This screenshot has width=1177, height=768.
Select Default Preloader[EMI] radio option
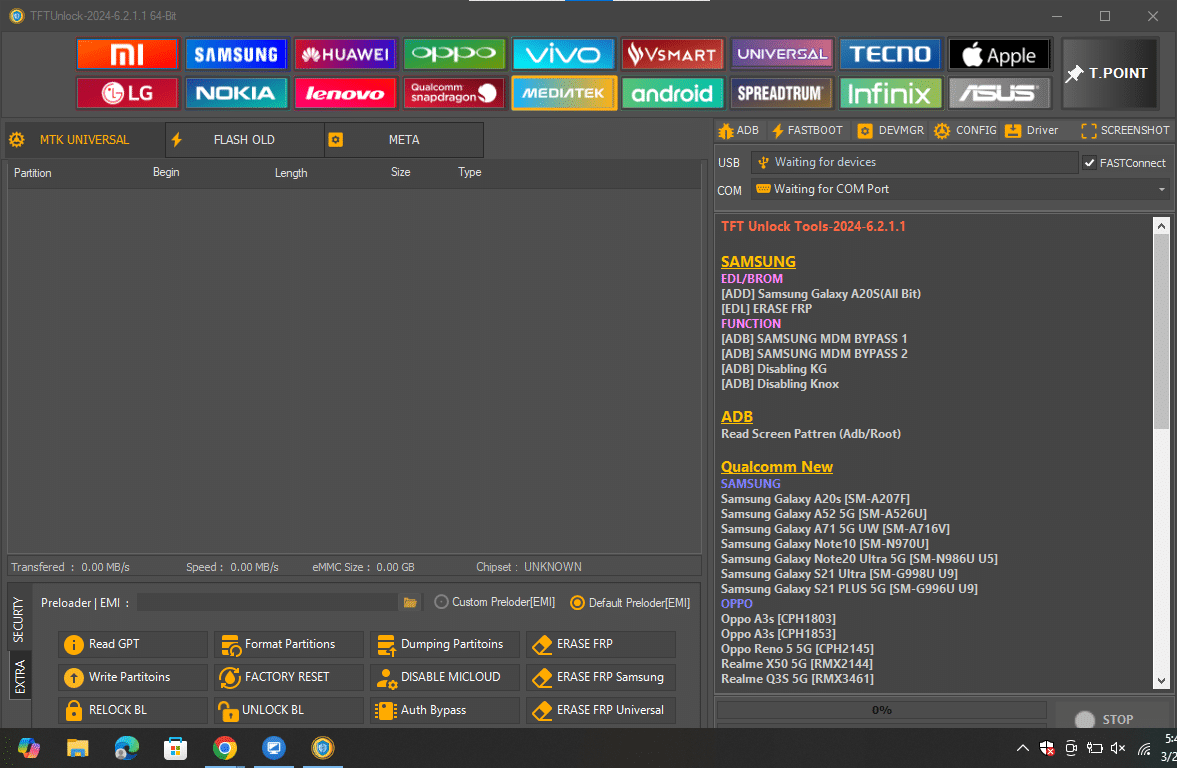577,603
